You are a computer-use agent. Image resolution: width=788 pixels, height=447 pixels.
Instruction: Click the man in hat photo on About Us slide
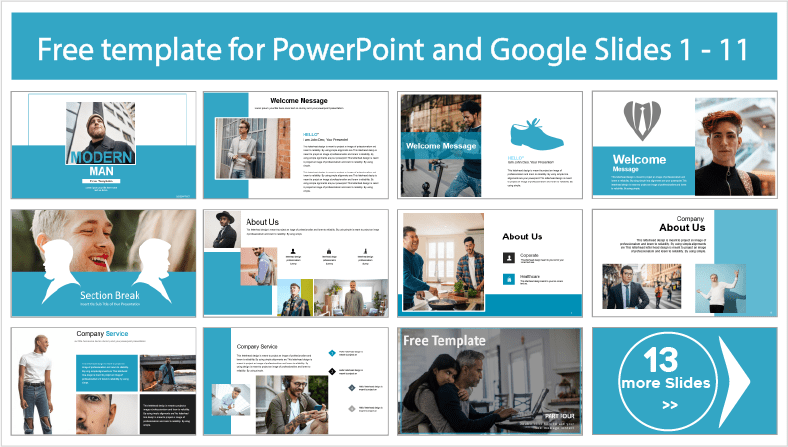(224, 229)
